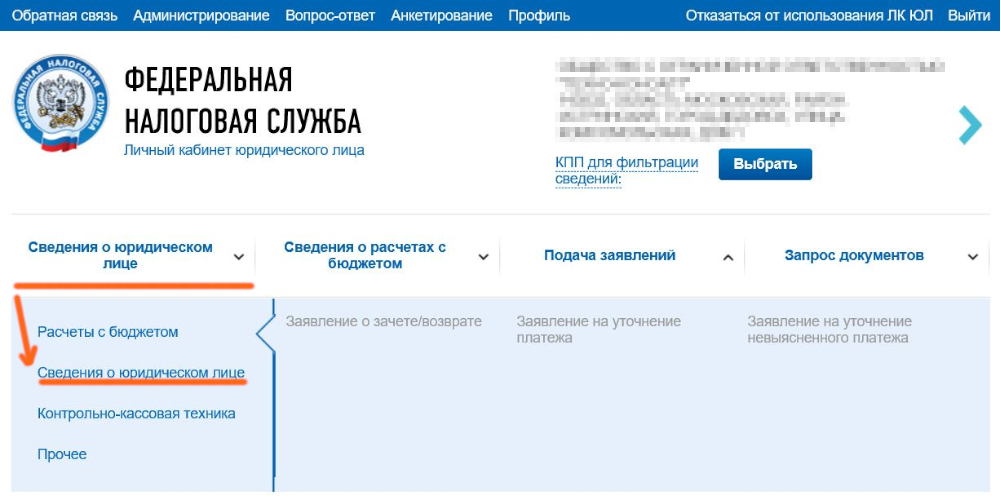
Task: Click the КПП для фильтрации сведений link
Action: click(x=626, y=171)
